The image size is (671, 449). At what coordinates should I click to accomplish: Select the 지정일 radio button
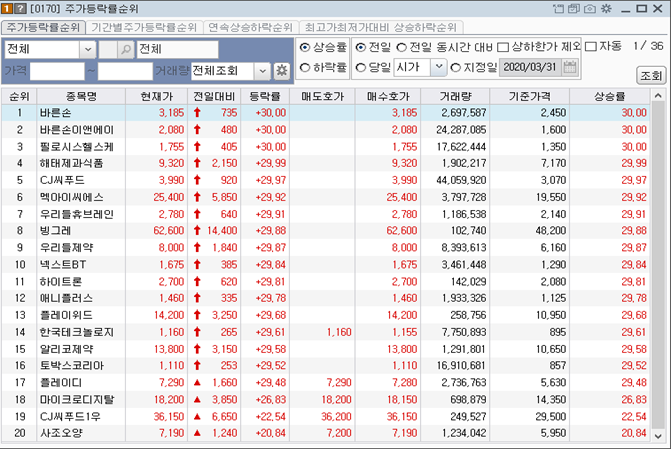click(x=456, y=68)
